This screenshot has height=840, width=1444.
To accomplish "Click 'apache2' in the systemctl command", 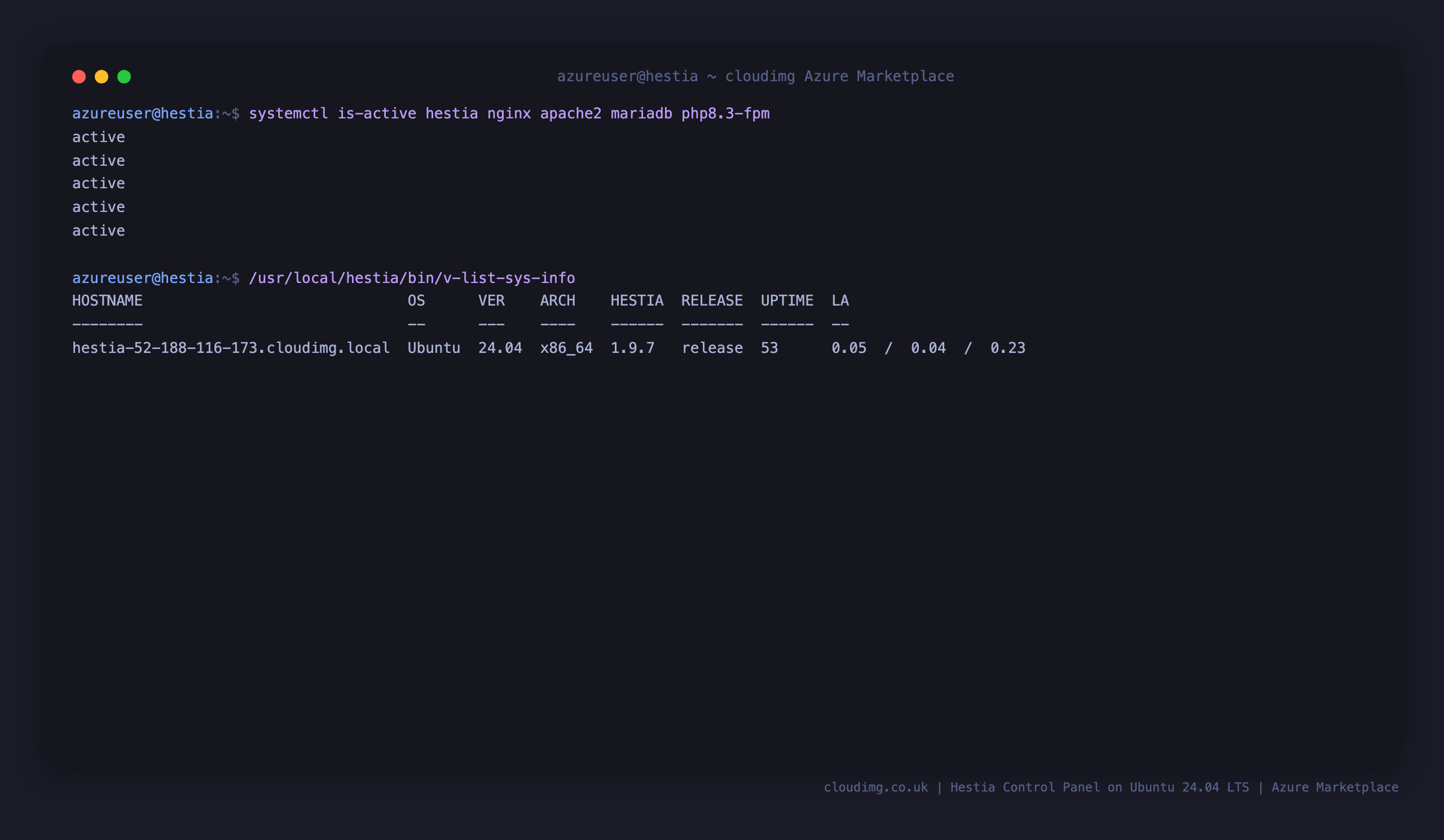I will (x=571, y=114).
